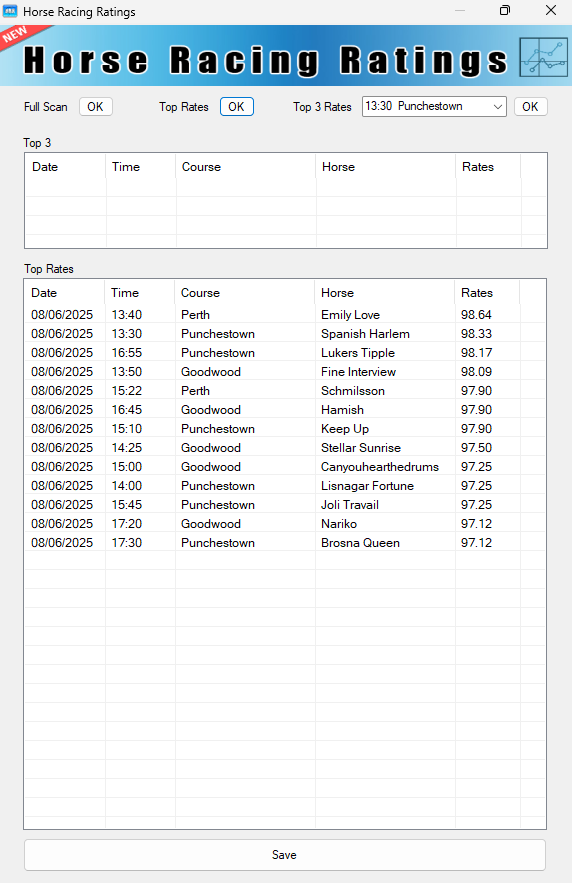Viewport: 572px width, 883px height.
Task: Confirm Top 3 Rates with OK button
Action: (530, 106)
